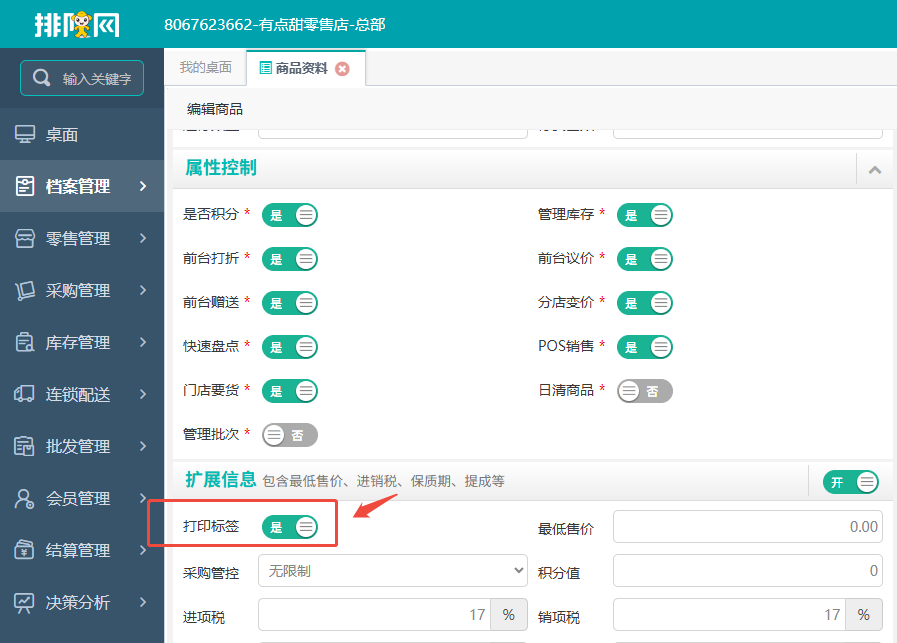Viewport: 897px width, 643px height.
Task: Open the 零售管理 sidebar item
Action: [x=82, y=239]
